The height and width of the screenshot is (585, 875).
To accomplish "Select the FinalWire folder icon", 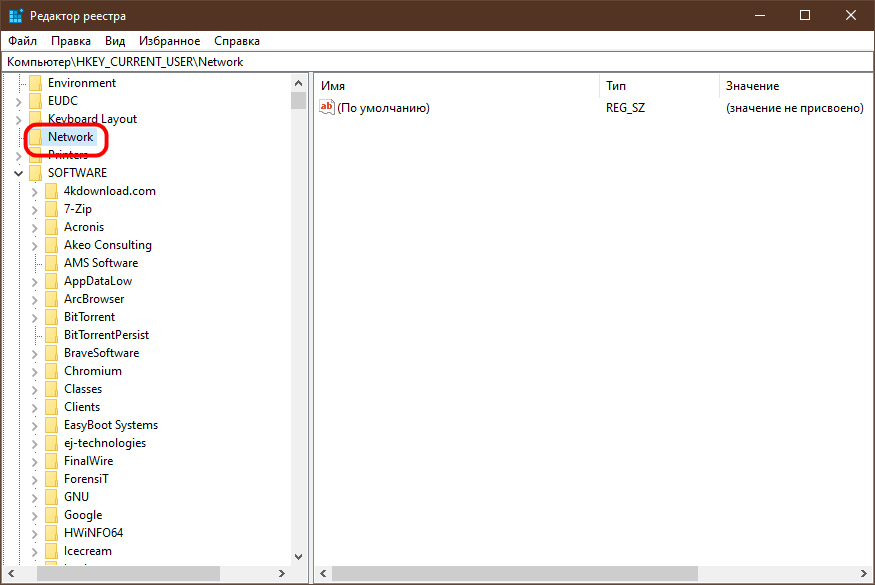I will (51, 461).
